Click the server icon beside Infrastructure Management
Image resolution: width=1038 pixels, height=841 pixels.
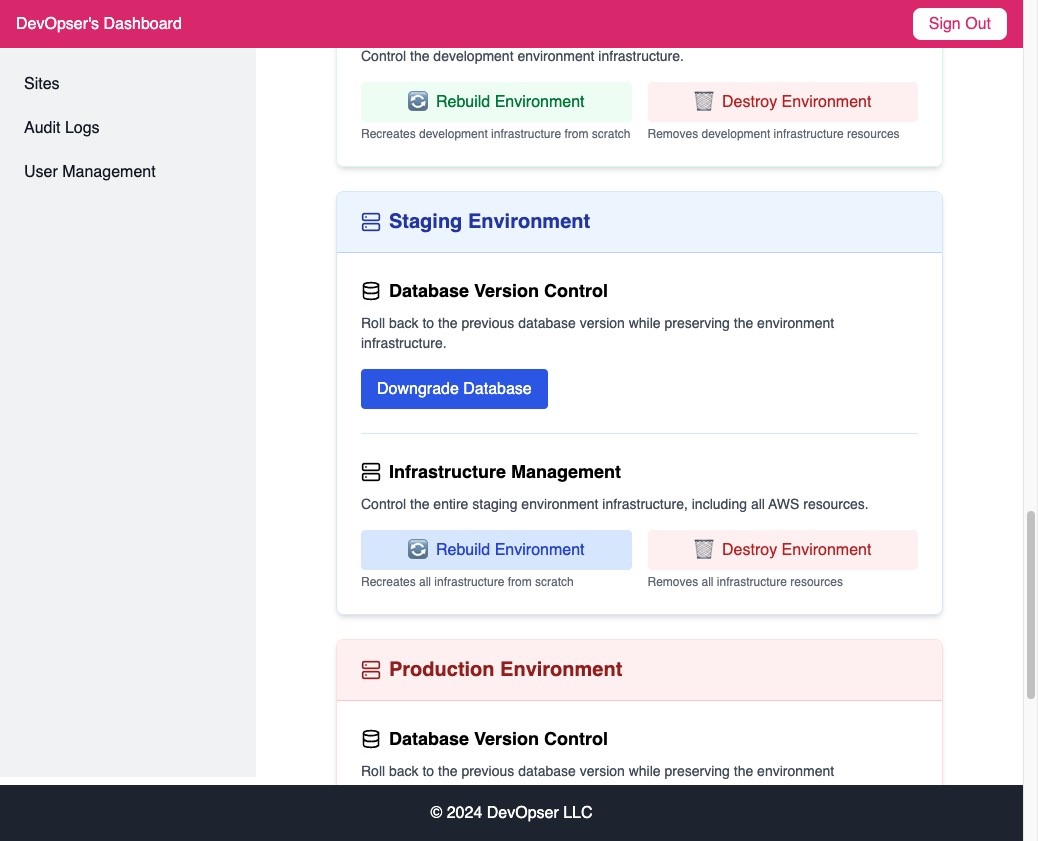[x=371, y=472]
